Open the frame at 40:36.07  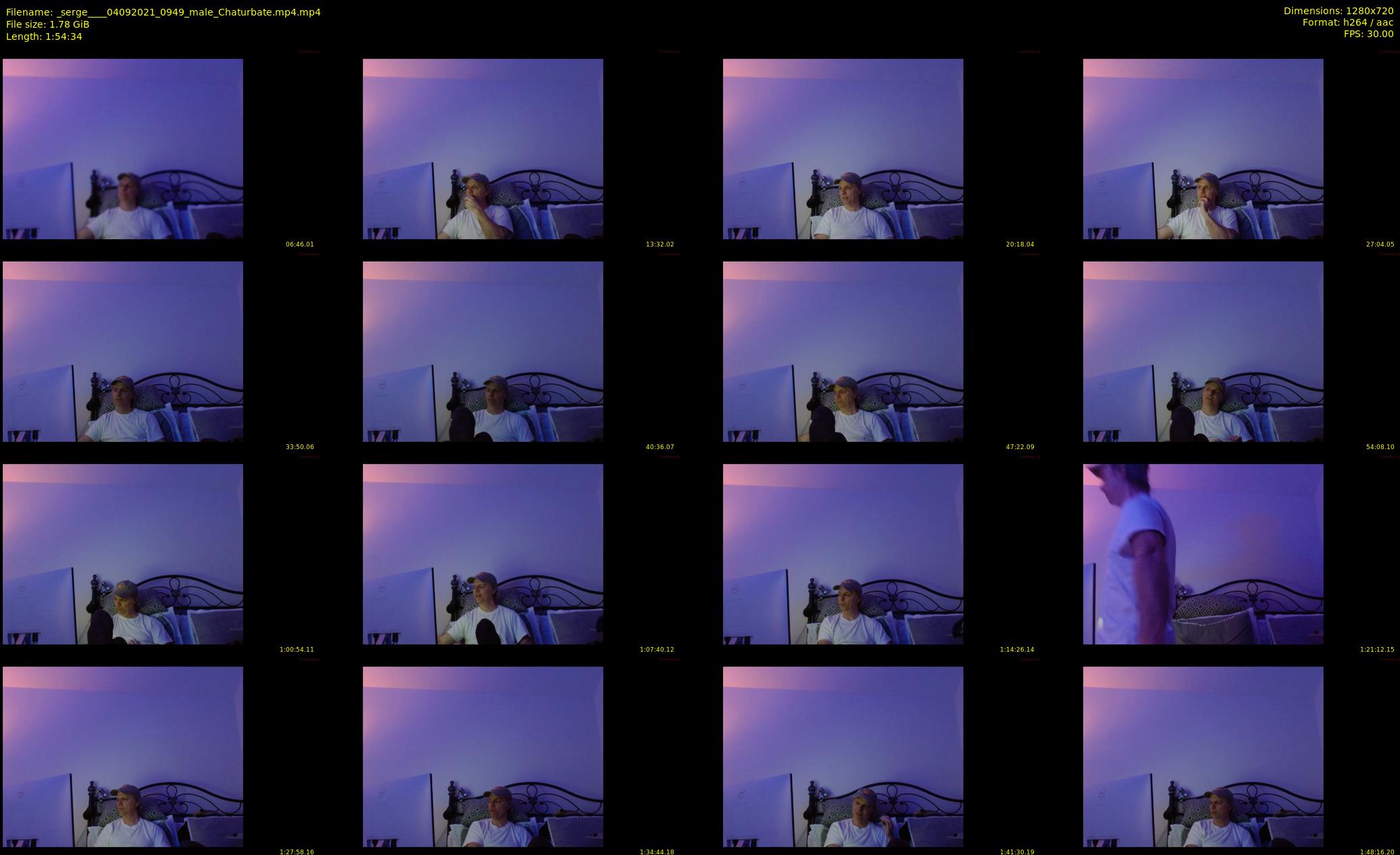482,351
